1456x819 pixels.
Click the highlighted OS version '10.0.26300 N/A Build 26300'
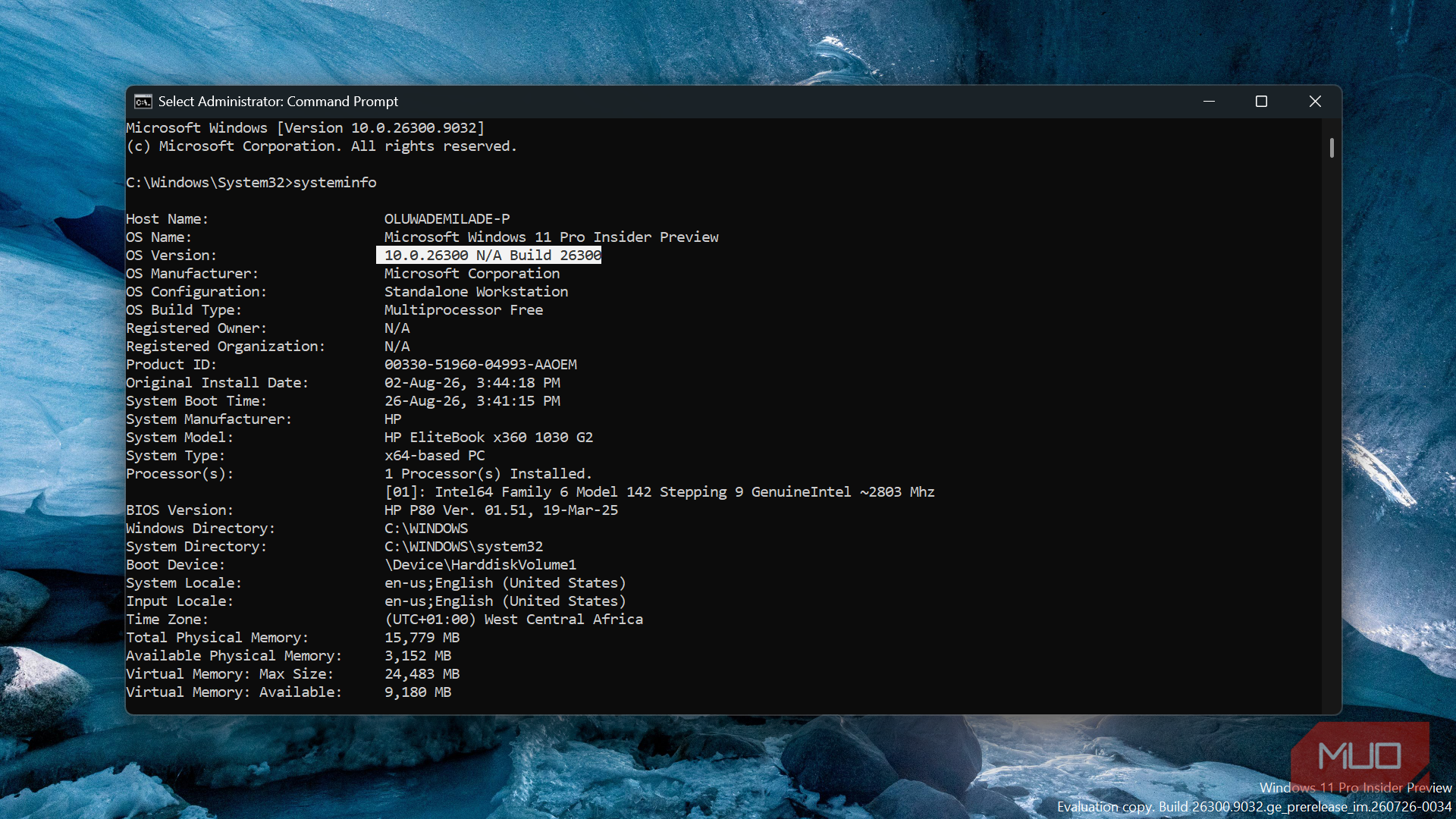click(x=489, y=256)
